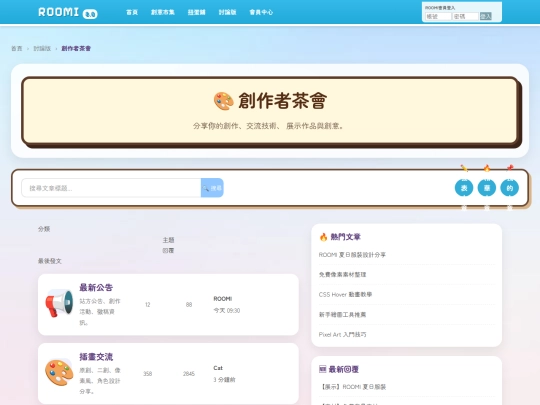
Task: Click reply count 88 in 最新公告 row
Action: (189, 304)
